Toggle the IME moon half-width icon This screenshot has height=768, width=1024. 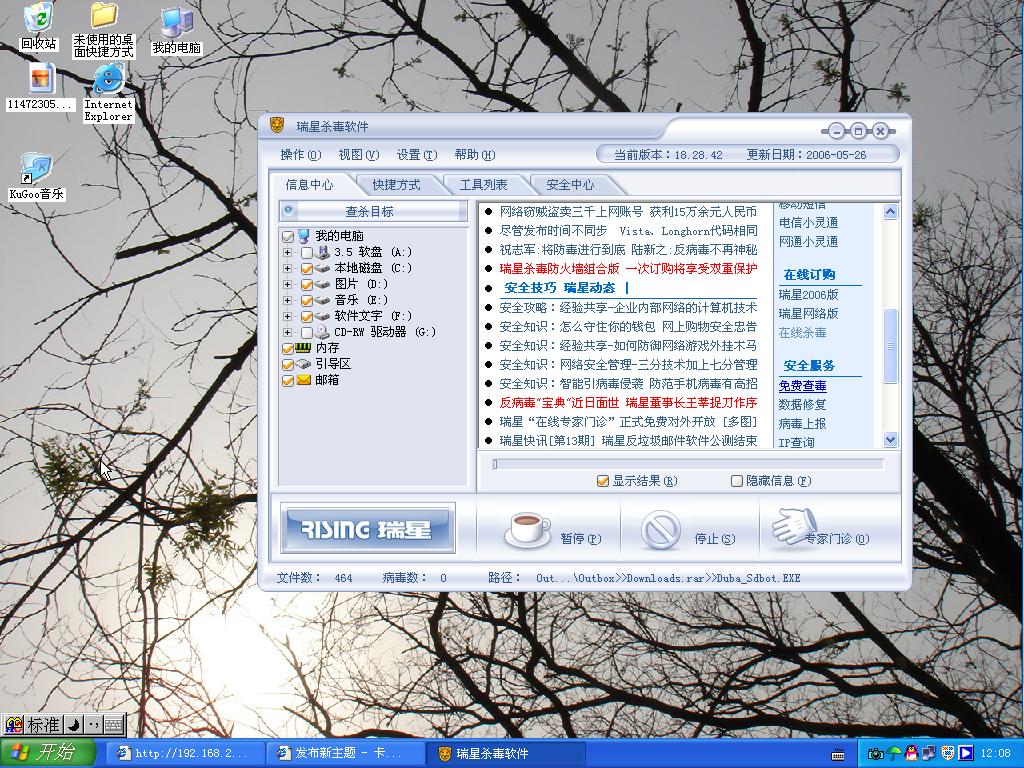tap(74, 725)
